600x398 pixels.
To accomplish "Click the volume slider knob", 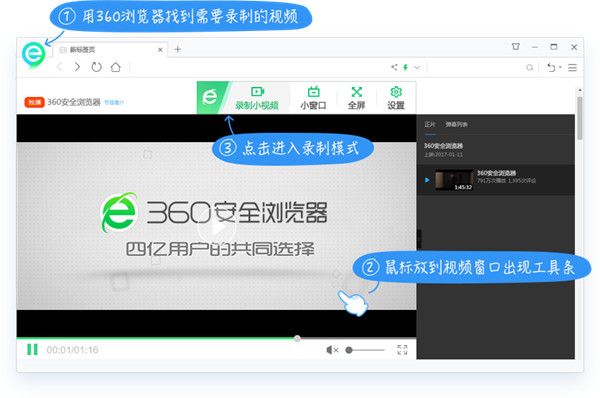I will pos(349,350).
